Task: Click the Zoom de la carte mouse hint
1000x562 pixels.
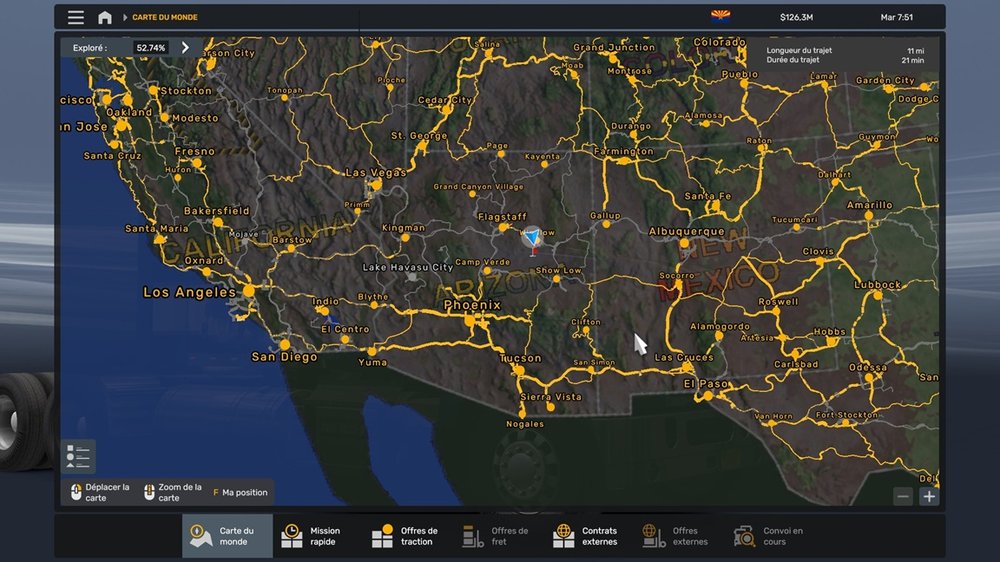Action: [x=173, y=492]
